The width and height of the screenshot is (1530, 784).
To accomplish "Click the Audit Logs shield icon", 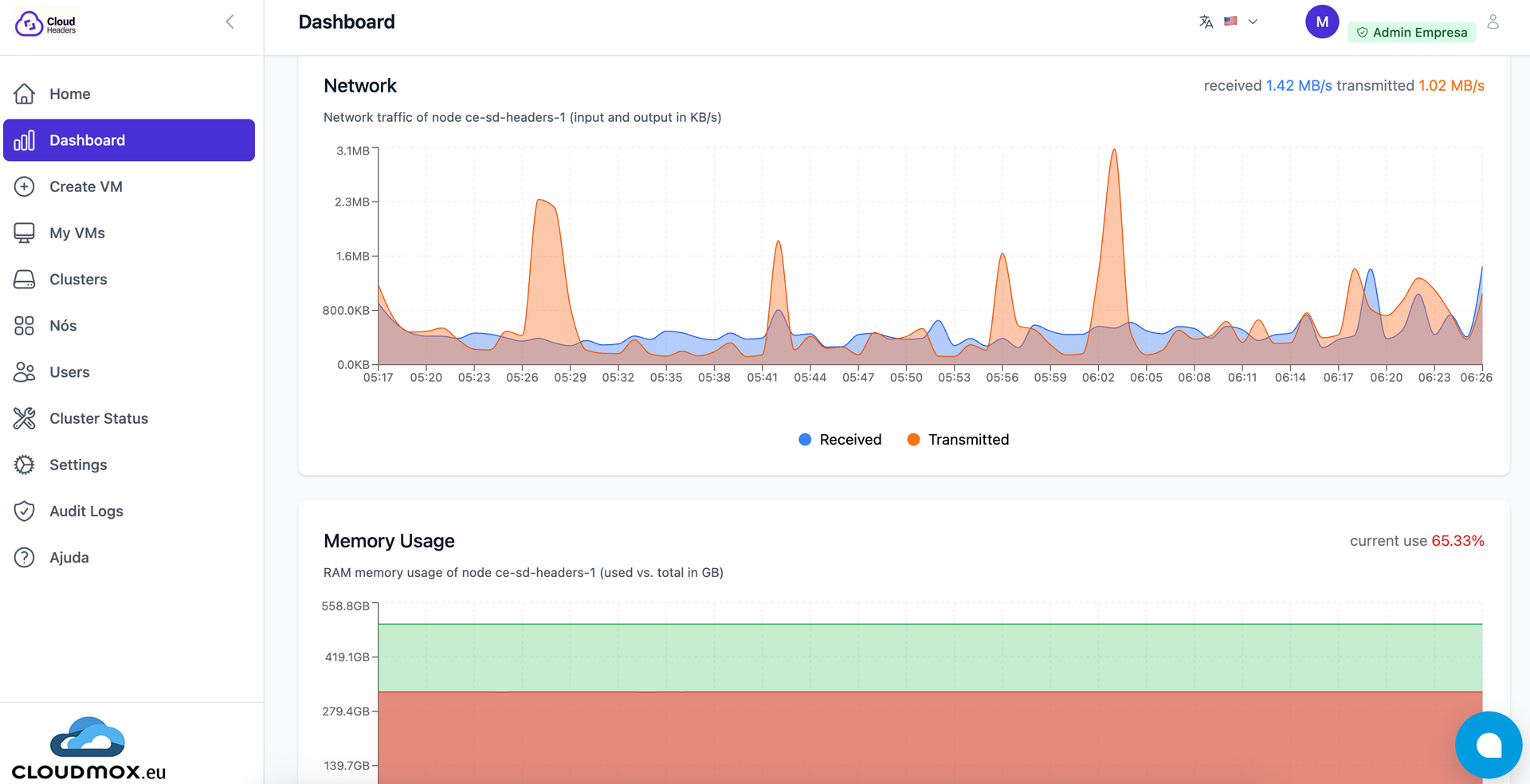I will point(24,511).
